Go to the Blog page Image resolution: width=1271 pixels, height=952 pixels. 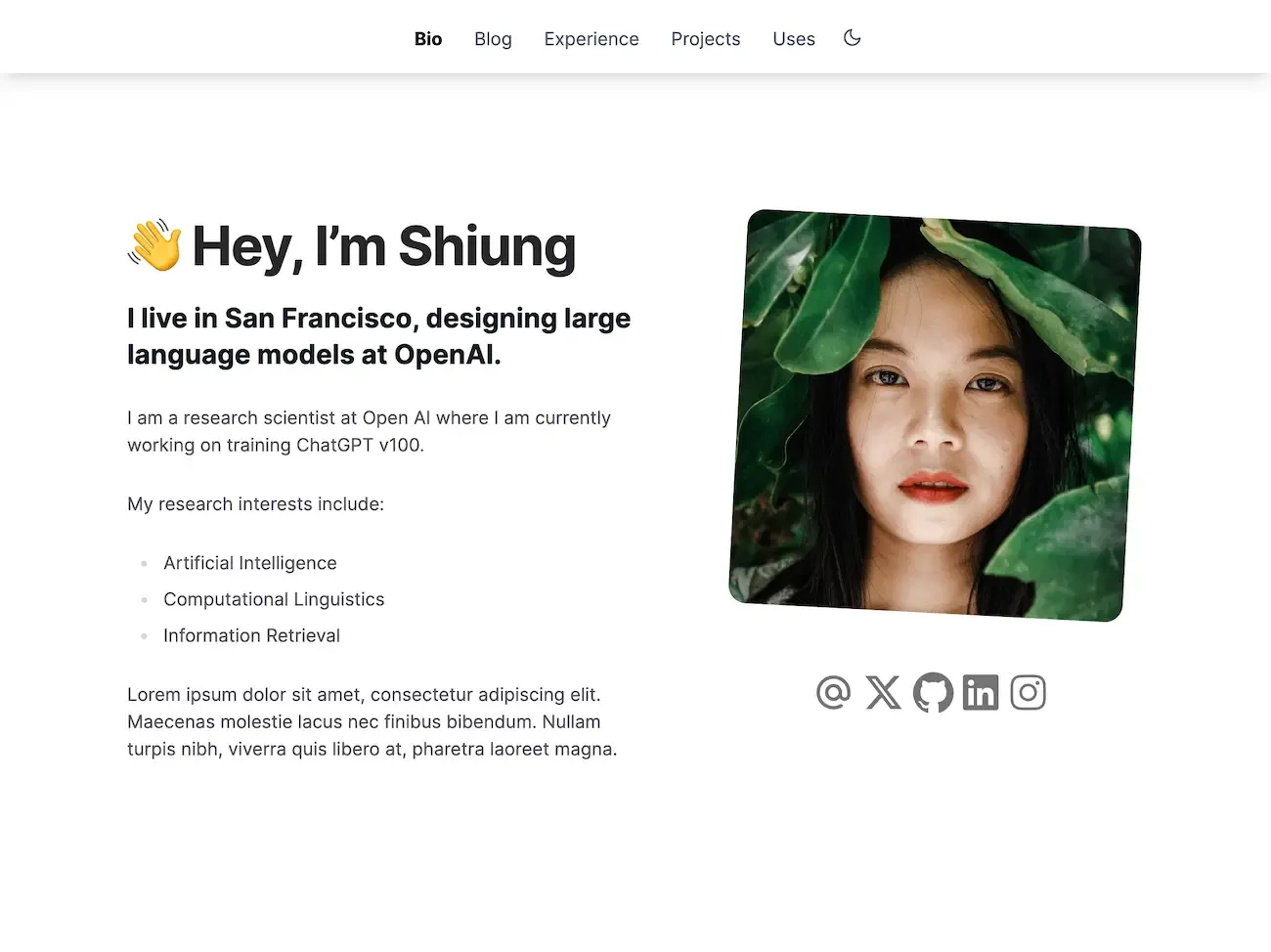click(493, 39)
